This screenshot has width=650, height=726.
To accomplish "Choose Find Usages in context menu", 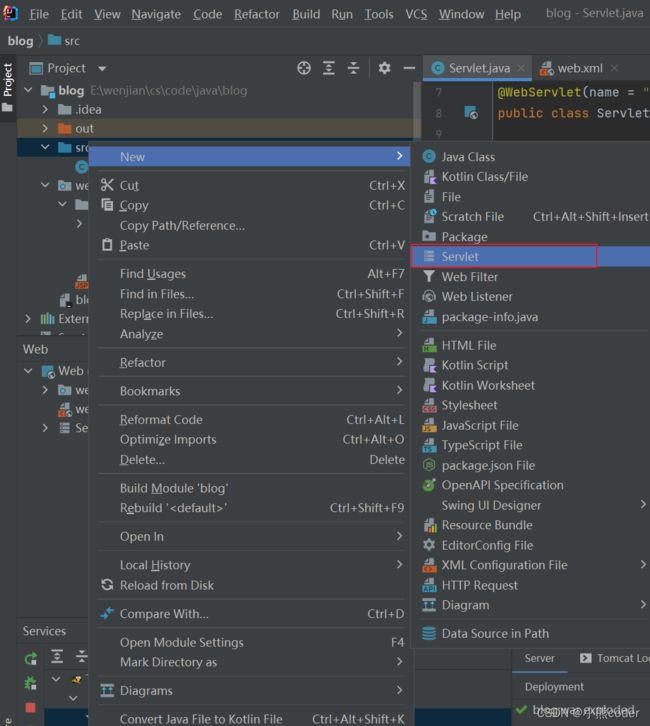I will pyautogui.click(x=250, y=274).
